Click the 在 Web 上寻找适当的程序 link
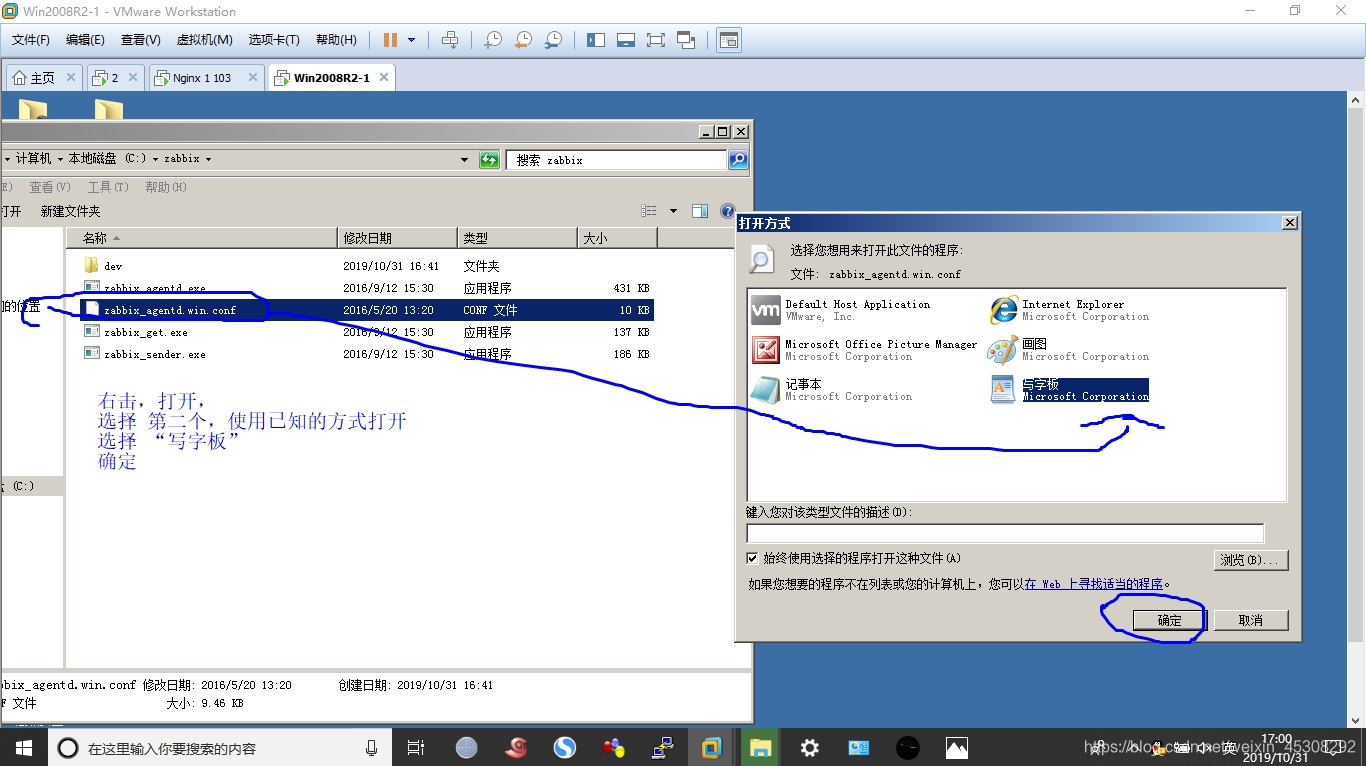The image size is (1366, 766). (x=1093, y=584)
